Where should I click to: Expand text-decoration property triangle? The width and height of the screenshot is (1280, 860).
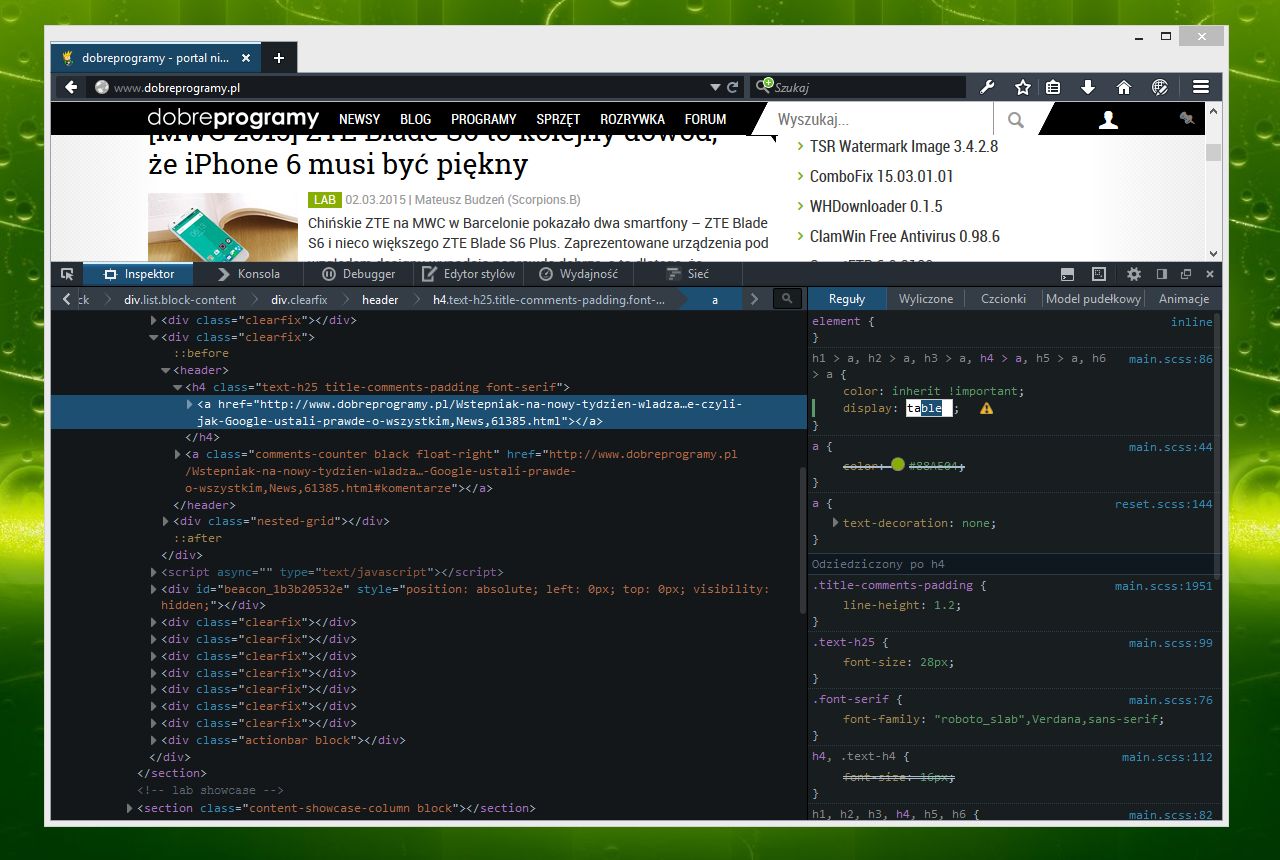pos(835,523)
